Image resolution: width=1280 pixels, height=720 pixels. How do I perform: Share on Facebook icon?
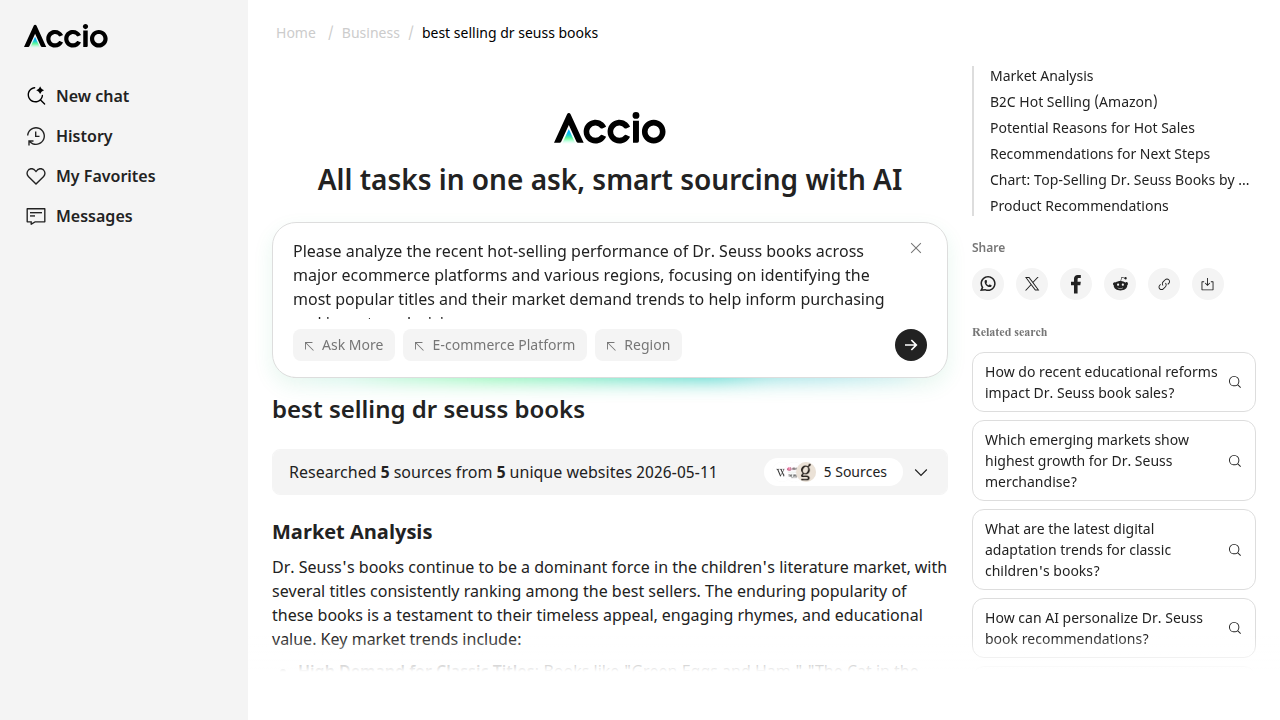point(1076,284)
